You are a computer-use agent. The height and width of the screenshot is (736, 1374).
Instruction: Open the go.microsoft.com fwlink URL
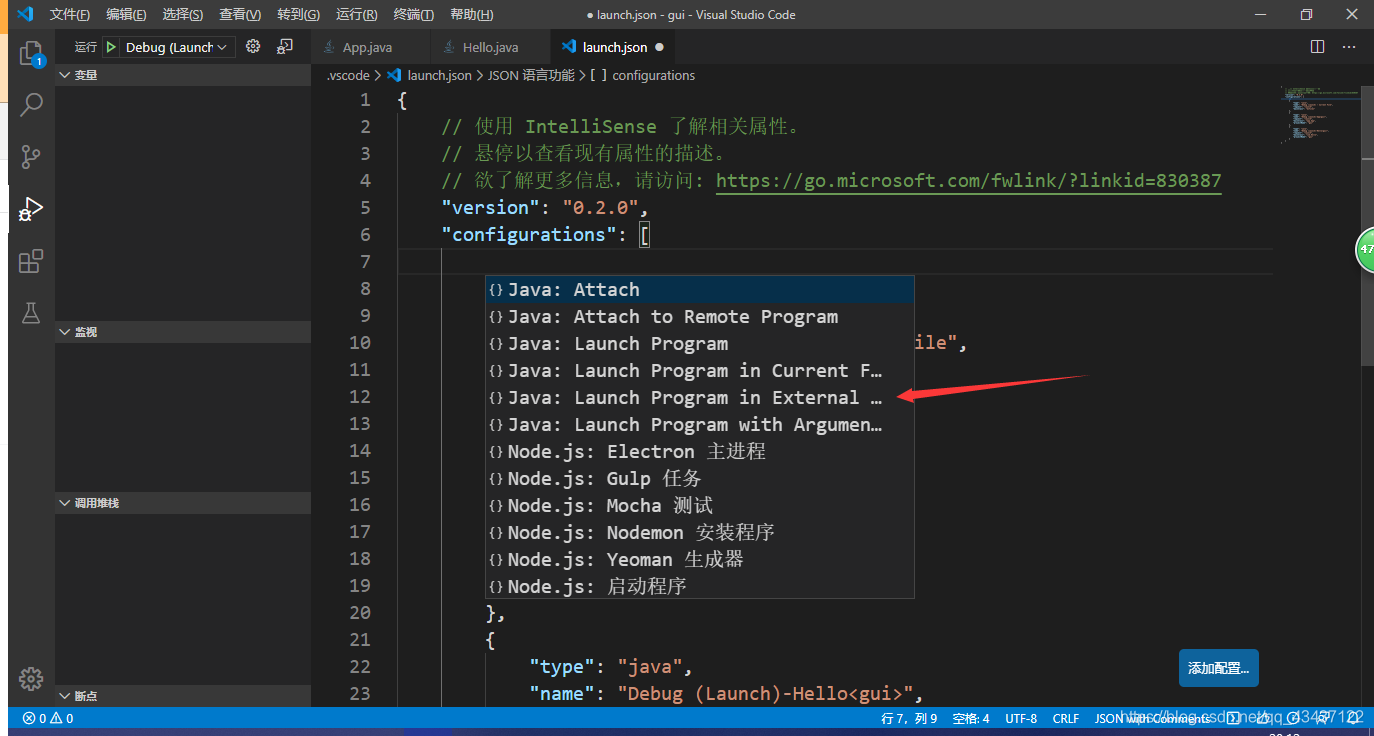(969, 181)
